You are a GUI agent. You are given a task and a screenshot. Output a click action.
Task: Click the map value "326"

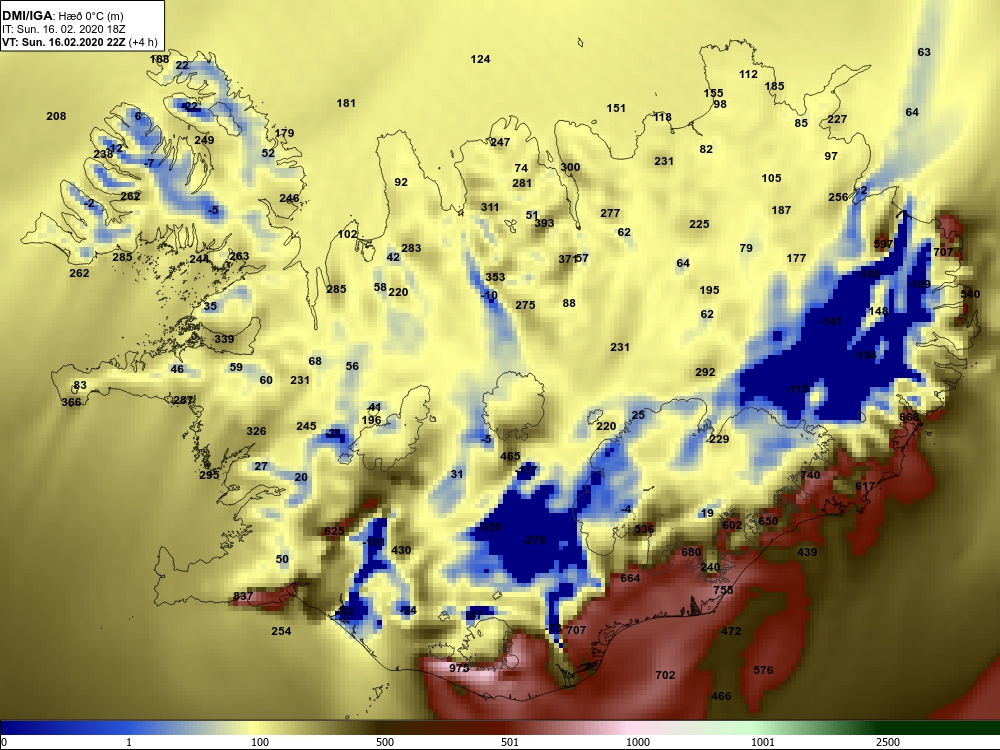(x=256, y=431)
